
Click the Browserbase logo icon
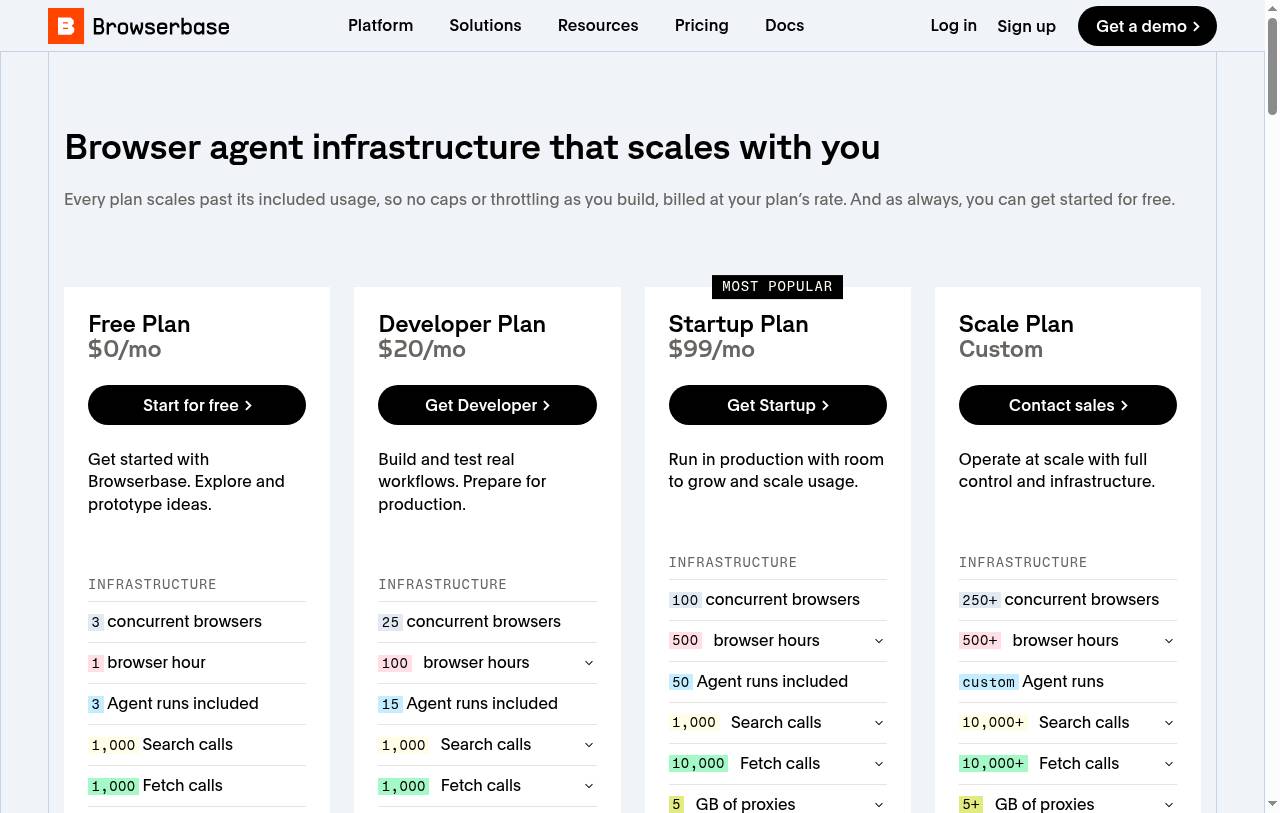[x=66, y=26]
